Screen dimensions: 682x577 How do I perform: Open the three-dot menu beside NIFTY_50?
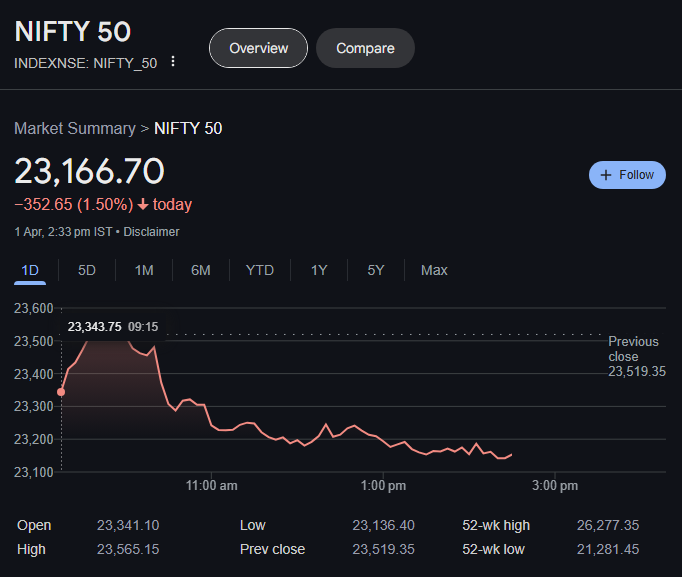173,61
